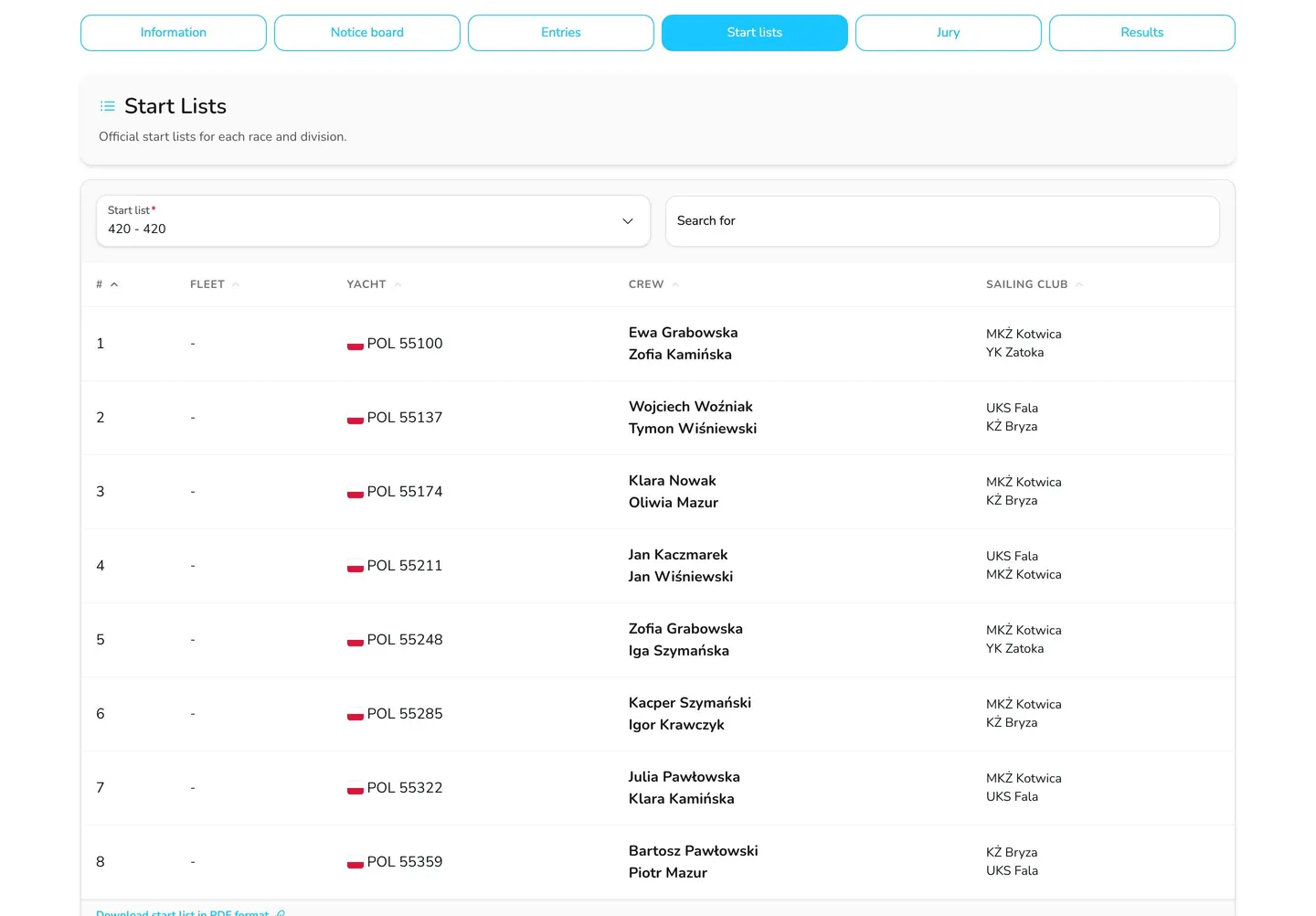The height and width of the screenshot is (916, 1316).
Task: Select crew member Jan Kaczmarek
Action: (x=678, y=555)
